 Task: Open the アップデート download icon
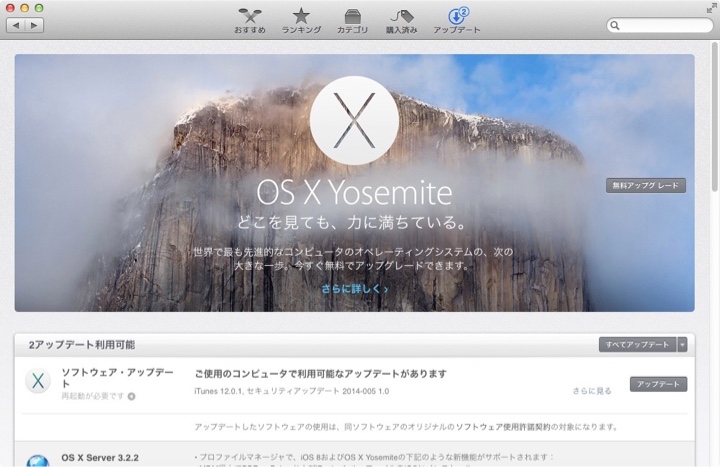click(457, 21)
